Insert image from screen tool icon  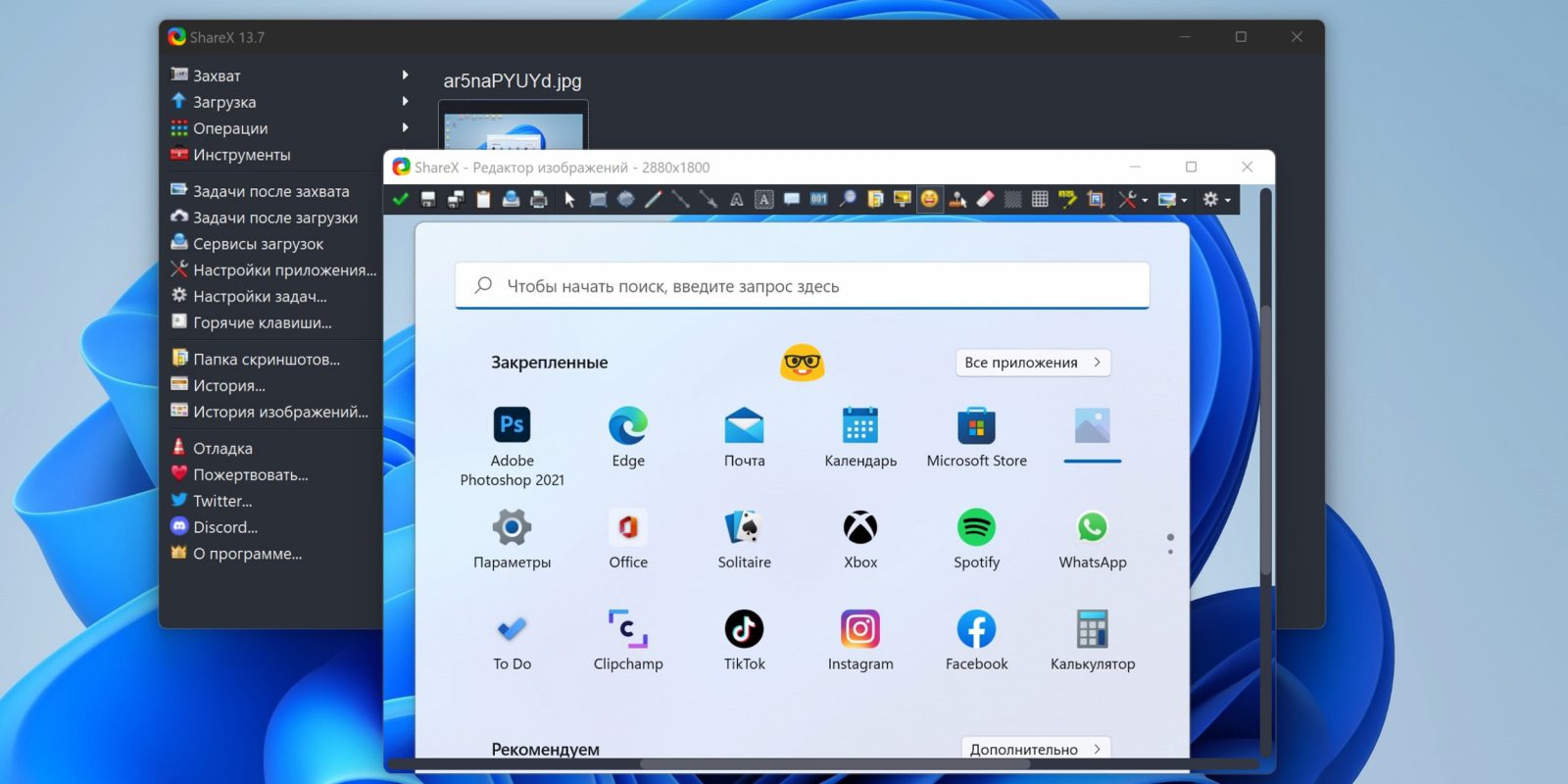tap(902, 199)
